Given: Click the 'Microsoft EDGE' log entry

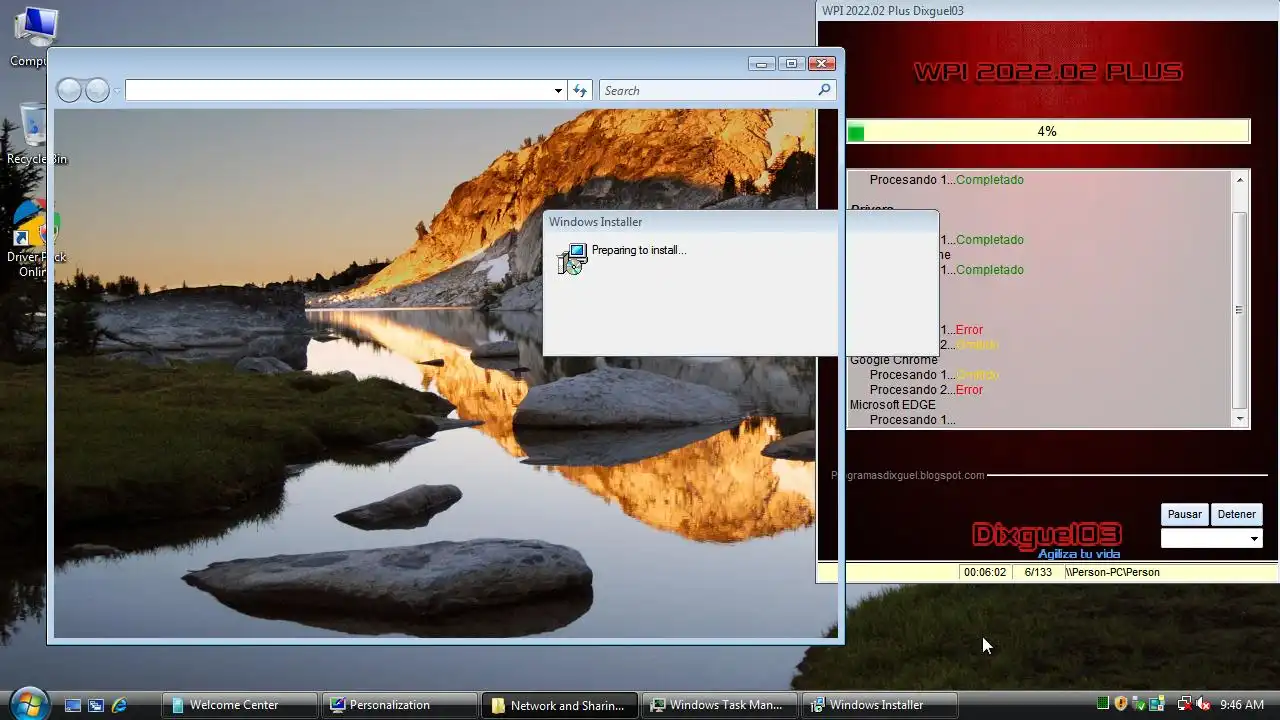Looking at the screenshot, I should (893, 405).
